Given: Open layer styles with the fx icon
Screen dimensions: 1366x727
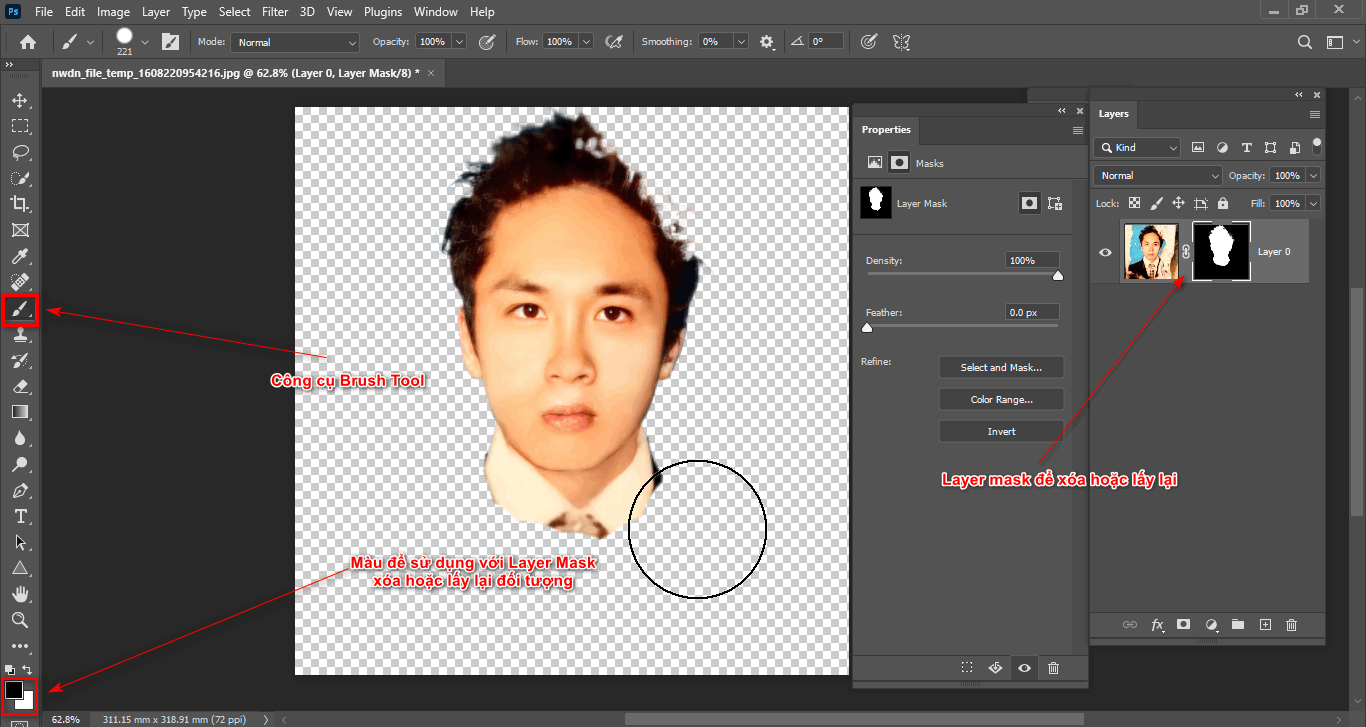Looking at the screenshot, I should (x=1157, y=624).
